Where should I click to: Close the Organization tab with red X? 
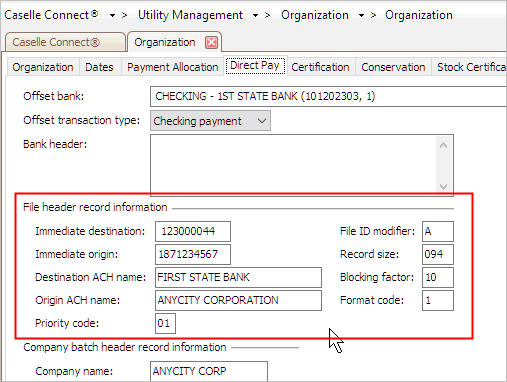(x=212, y=43)
